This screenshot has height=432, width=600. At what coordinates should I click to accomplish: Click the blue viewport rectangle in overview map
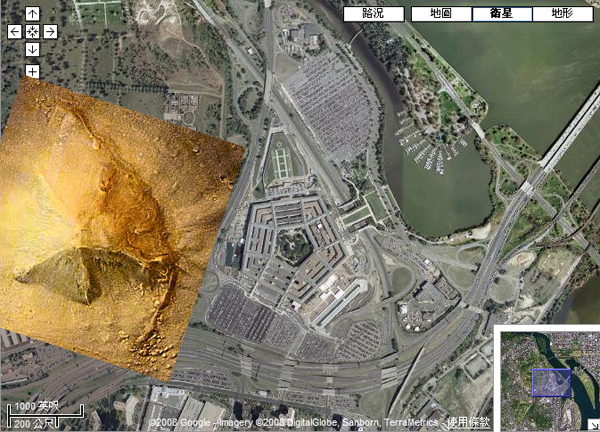click(x=551, y=383)
